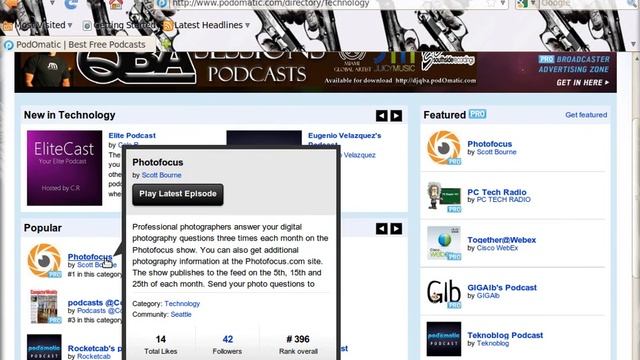Select the PodOmatic Best Free Podcasts tab
The width and height of the screenshot is (640, 360).
[78, 44]
